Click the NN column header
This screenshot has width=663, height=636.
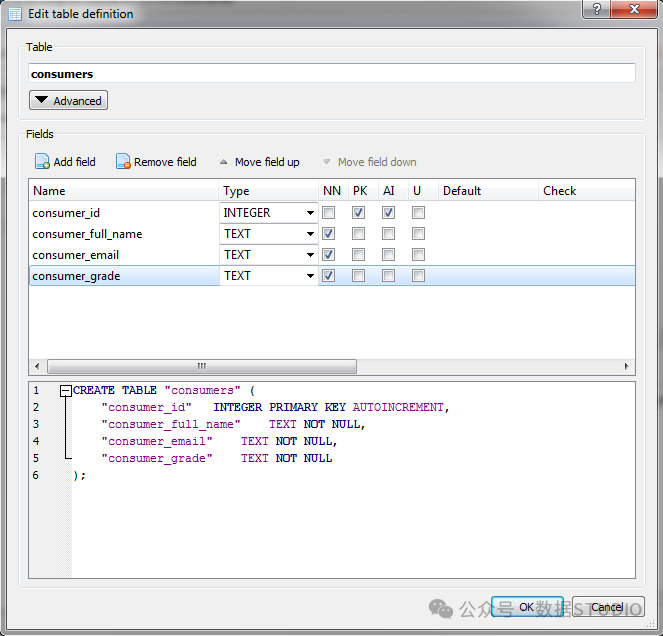pos(332,191)
